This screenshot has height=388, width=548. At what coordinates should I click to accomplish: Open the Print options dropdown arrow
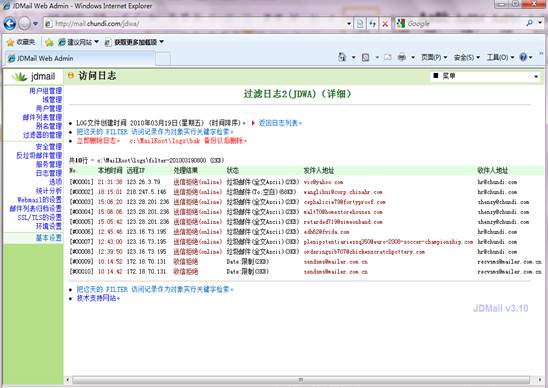(x=413, y=57)
